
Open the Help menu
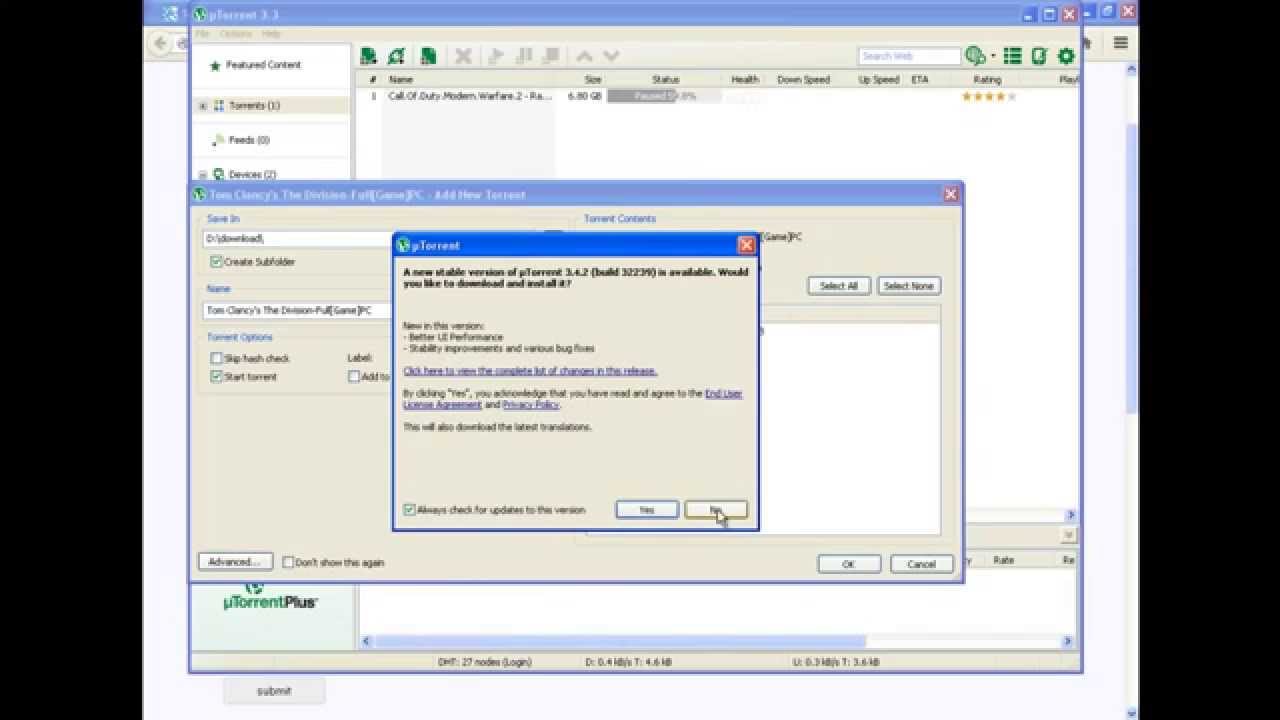tap(271, 34)
